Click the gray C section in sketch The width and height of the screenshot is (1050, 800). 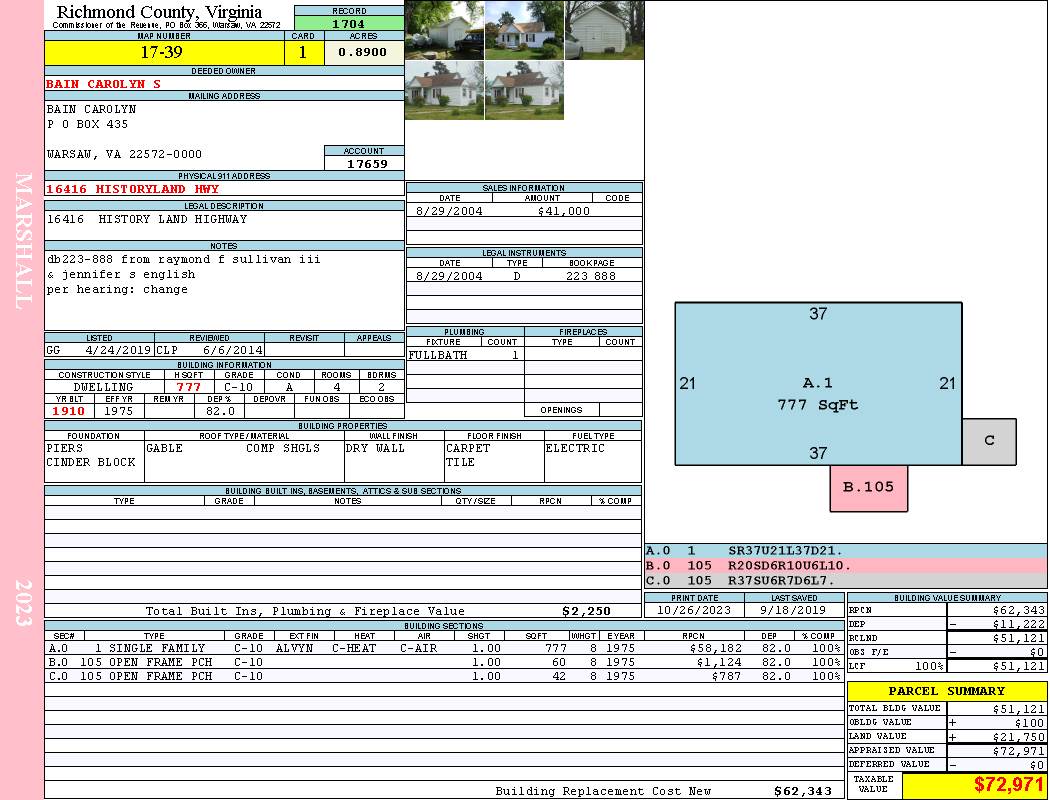tap(989, 441)
